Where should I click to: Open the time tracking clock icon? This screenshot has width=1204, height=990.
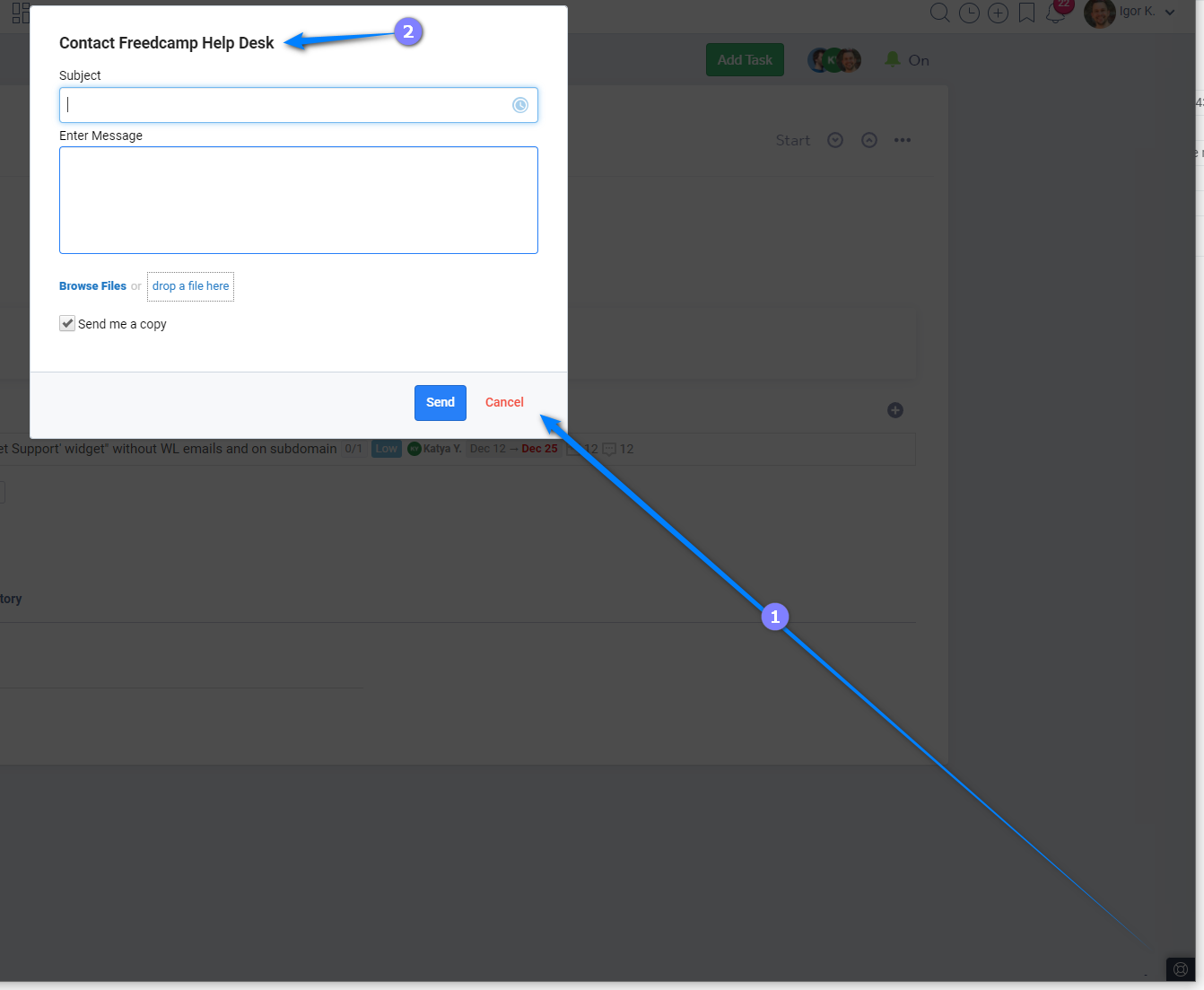point(969,13)
